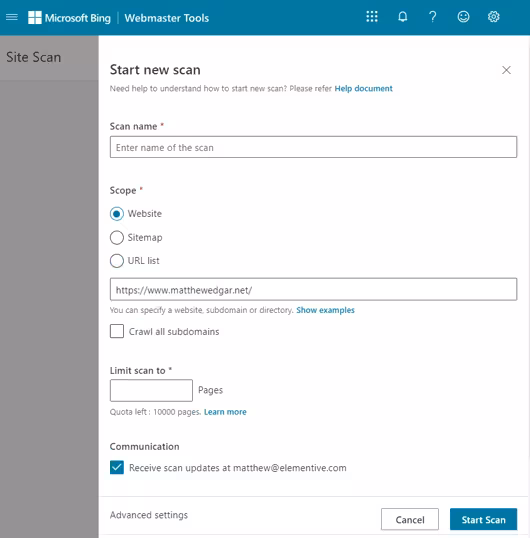The height and width of the screenshot is (538, 530).
Task: Uncheck Receive scan updates checkbox
Action: coord(117,467)
